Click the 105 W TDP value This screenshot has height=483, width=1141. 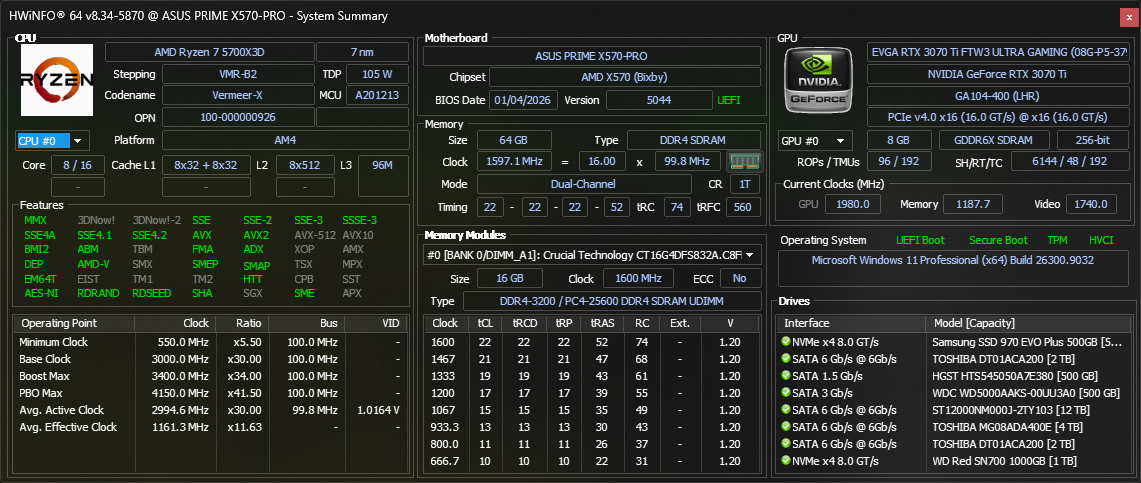point(377,74)
